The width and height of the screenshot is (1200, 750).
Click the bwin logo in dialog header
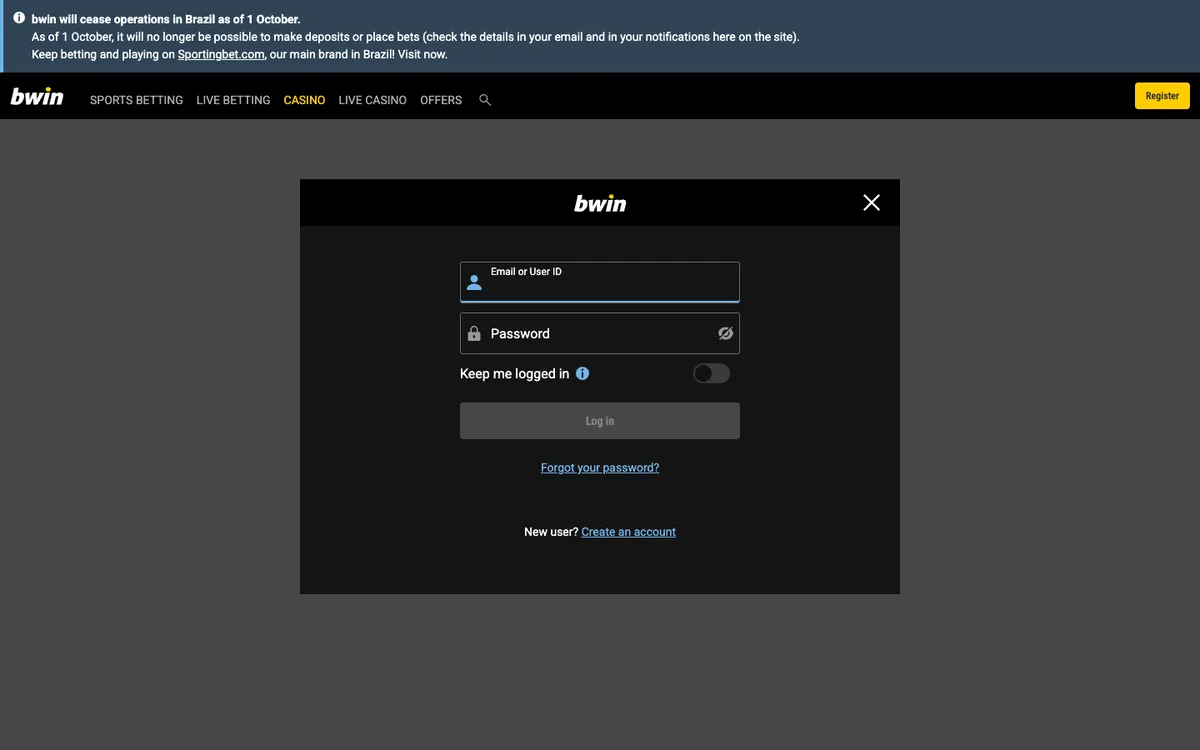click(x=600, y=203)
